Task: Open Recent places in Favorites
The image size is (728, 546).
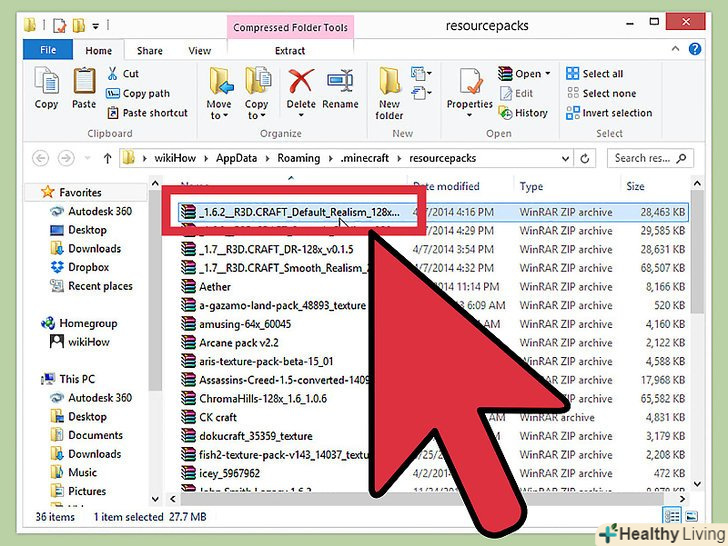Action: pyautogui.click(x=91, y=286)
